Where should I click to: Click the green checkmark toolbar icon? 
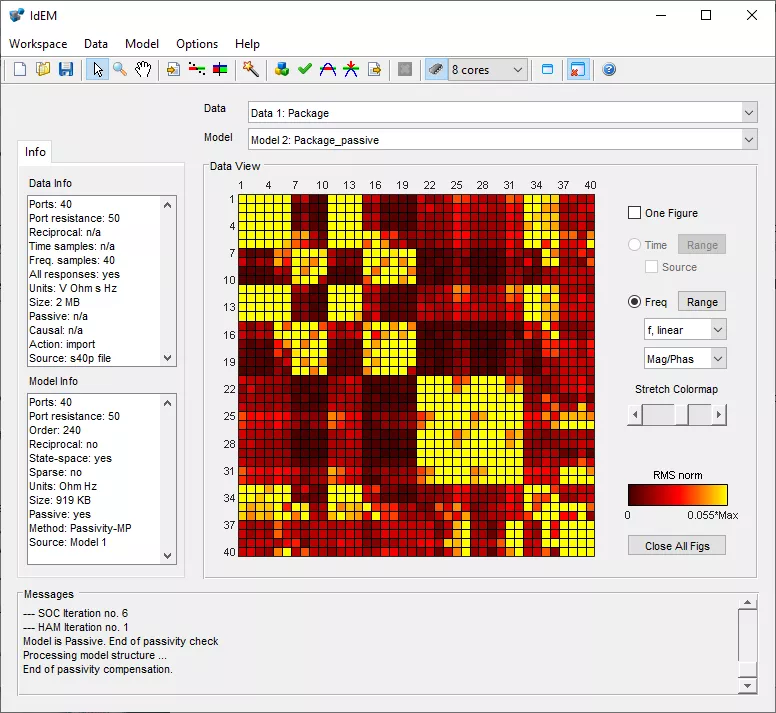(305, 70)
